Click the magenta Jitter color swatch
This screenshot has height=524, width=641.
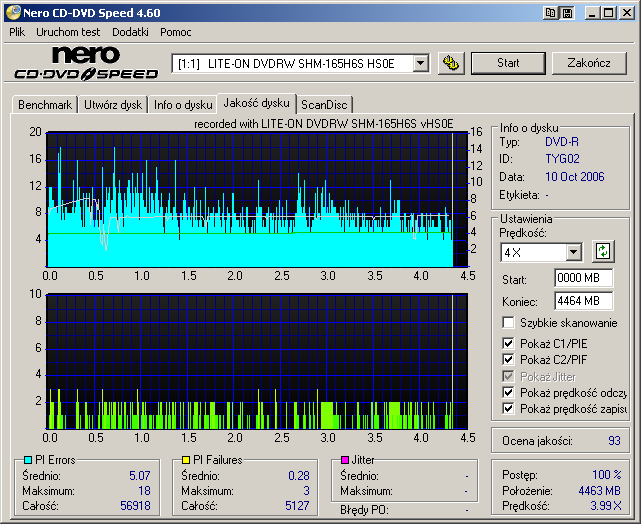coord(345,460)
